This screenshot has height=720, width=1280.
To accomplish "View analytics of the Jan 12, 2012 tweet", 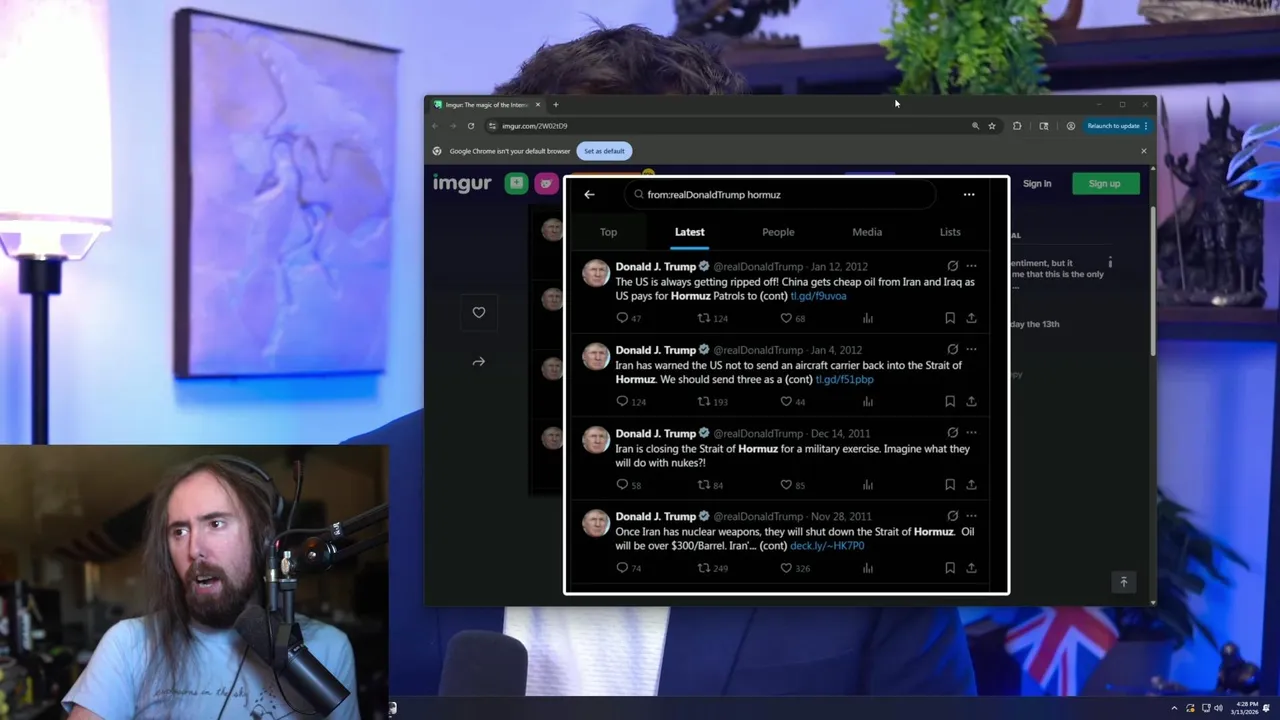I will (x=868, y=318).
